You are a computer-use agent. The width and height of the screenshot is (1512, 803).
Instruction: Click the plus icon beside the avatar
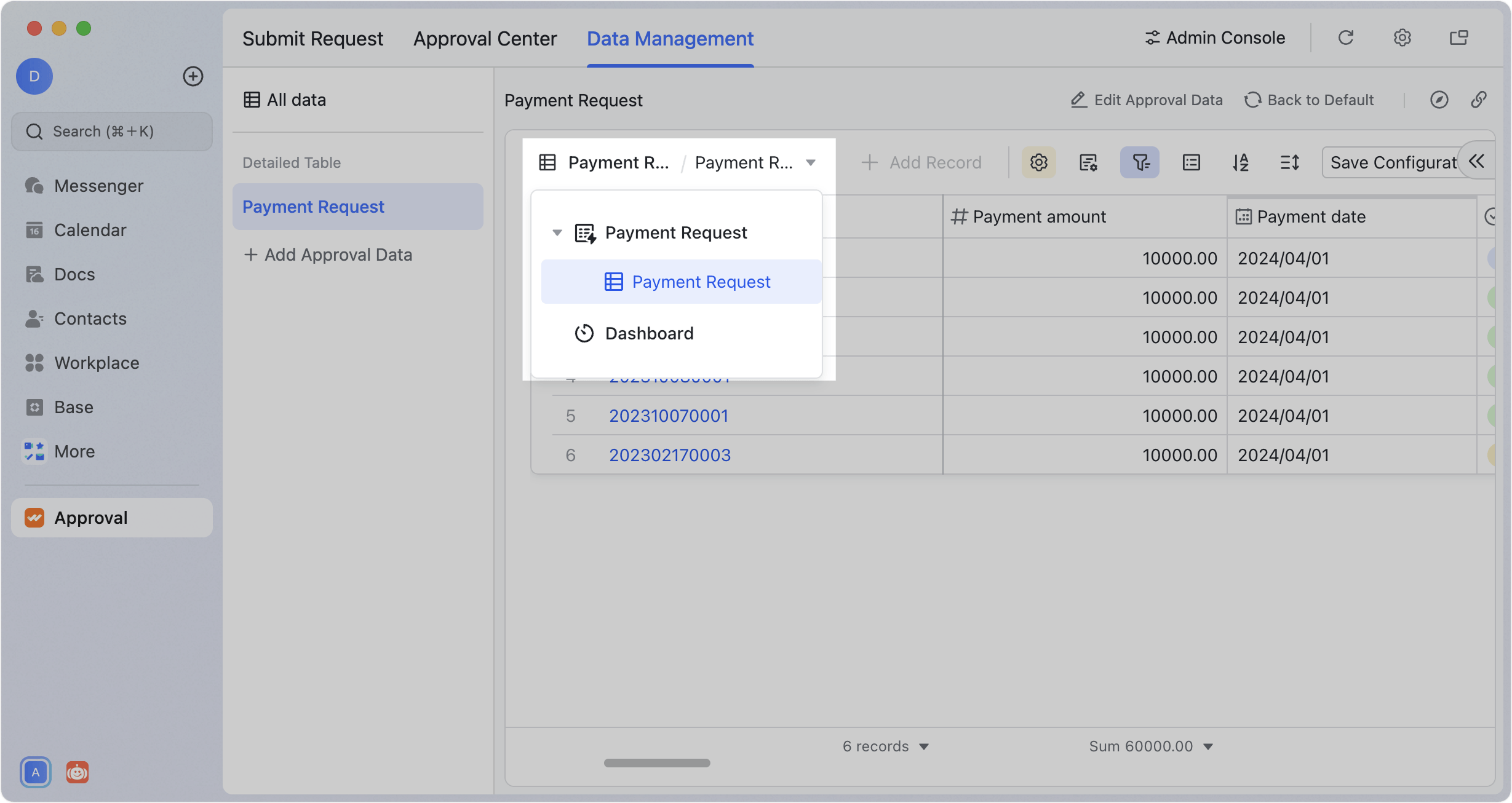coord(193,76)
